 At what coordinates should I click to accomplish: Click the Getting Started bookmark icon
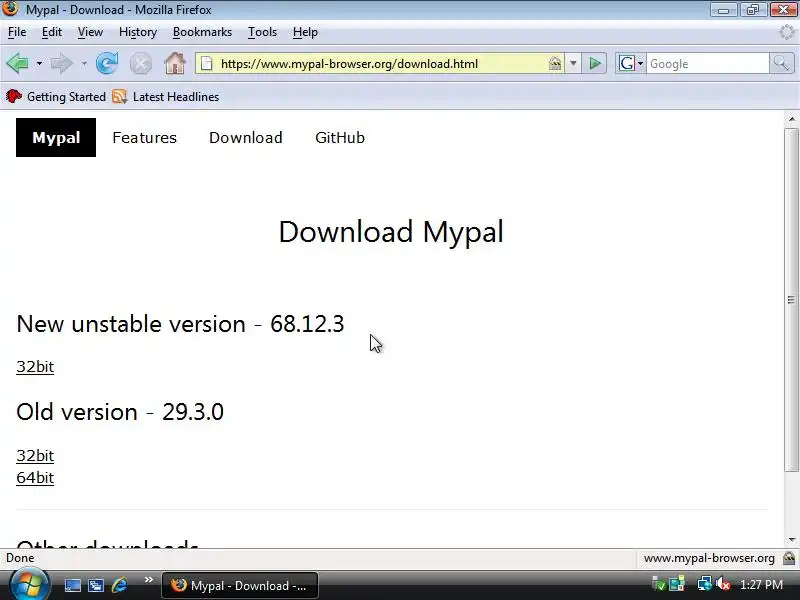[14, 96]
